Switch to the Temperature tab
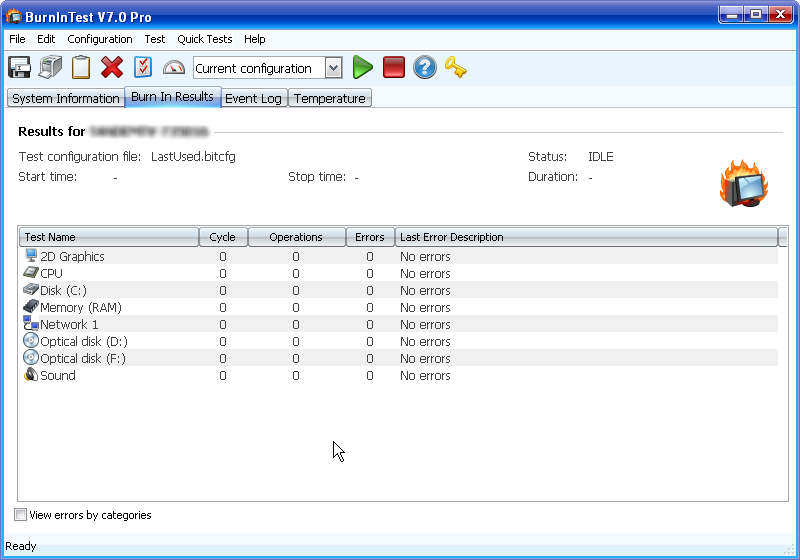The image size is (800, 560). coord(330,98)
